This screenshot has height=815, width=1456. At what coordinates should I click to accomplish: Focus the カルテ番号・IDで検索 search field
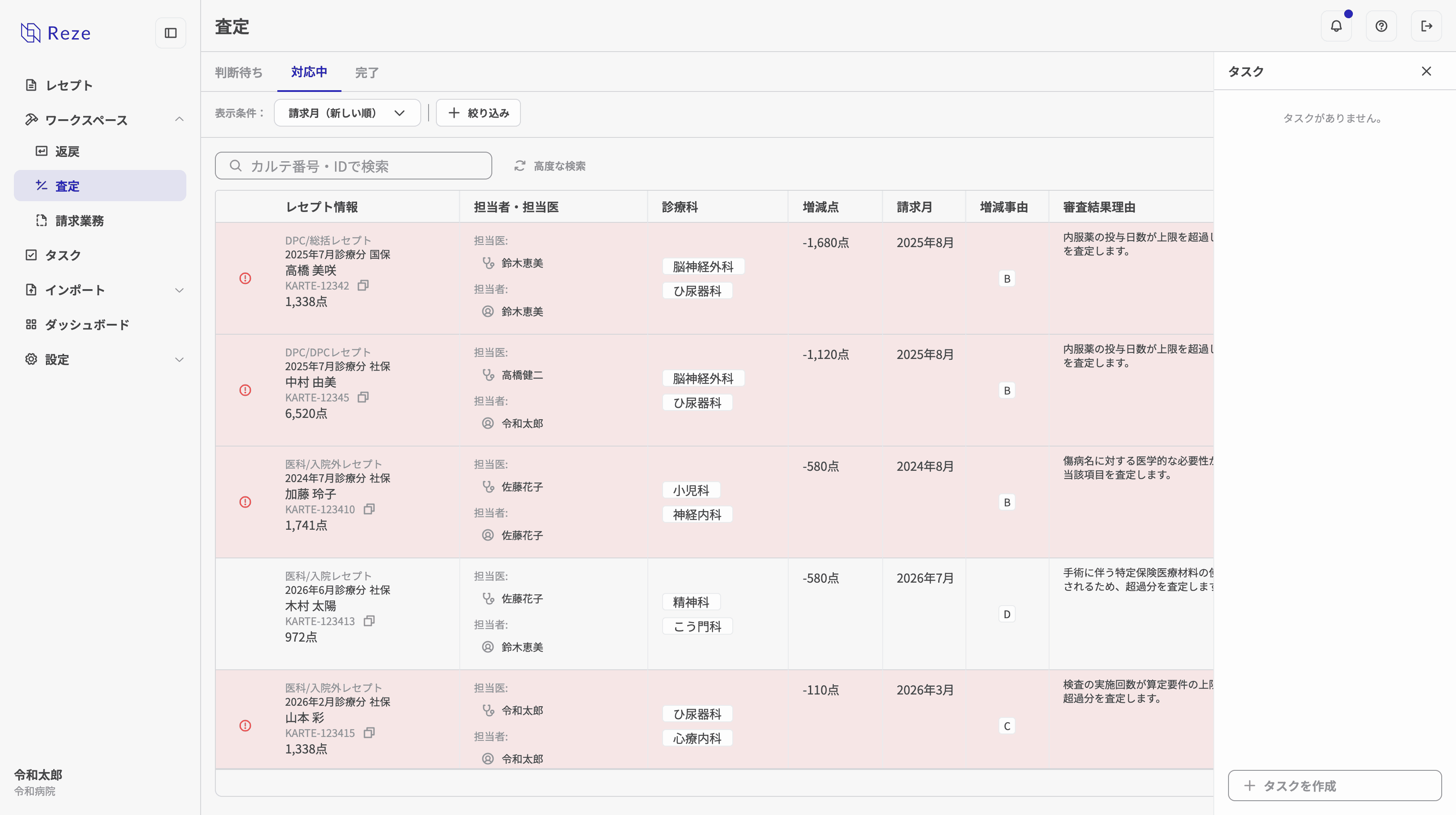pos(353,166)
